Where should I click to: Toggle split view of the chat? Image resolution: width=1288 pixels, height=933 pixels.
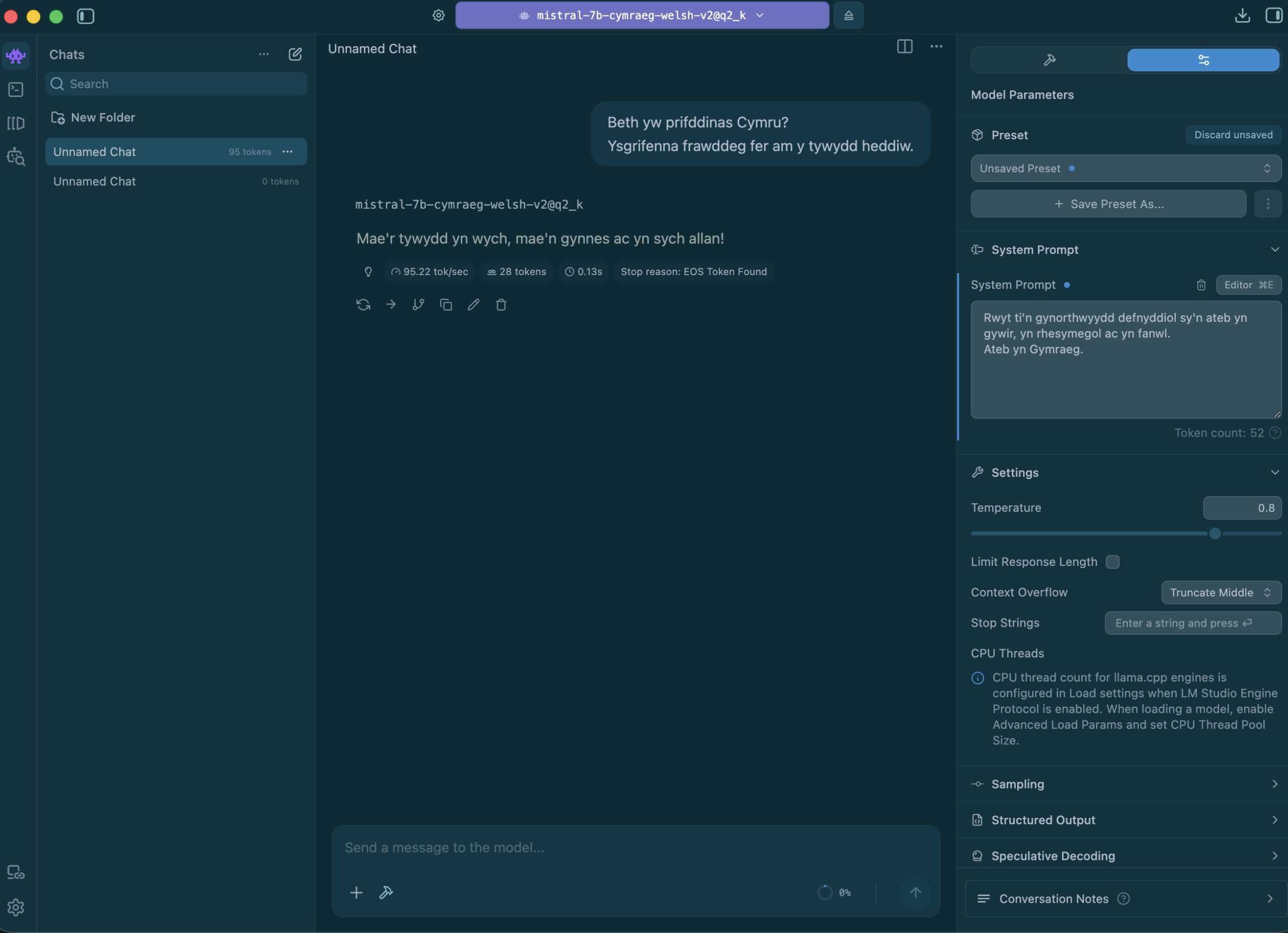[905, 47]
